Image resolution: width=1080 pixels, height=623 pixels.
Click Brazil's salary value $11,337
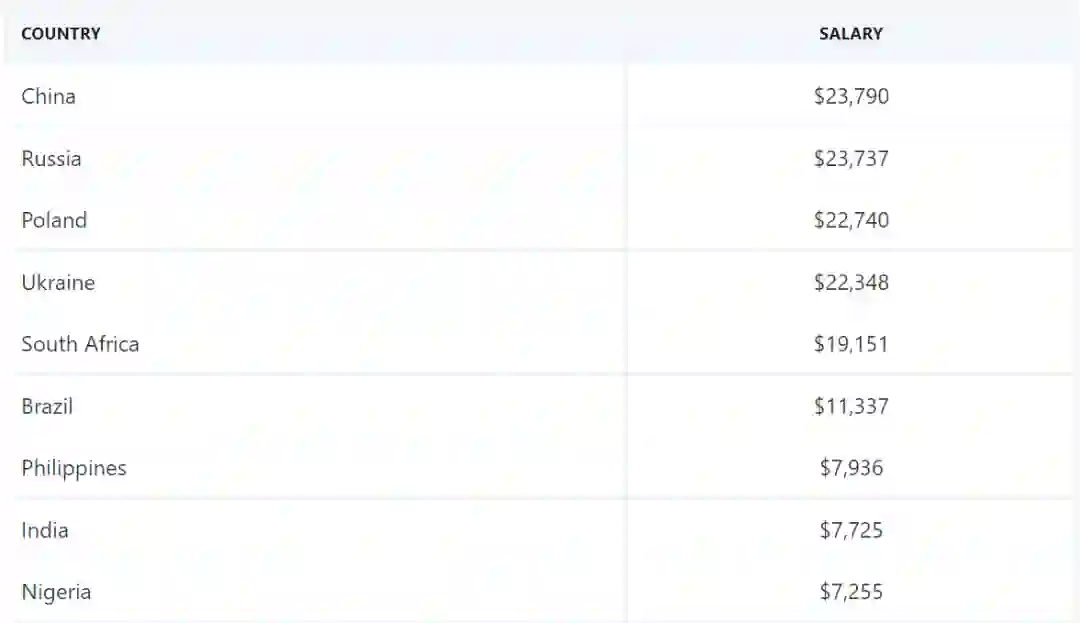point(851,407)
